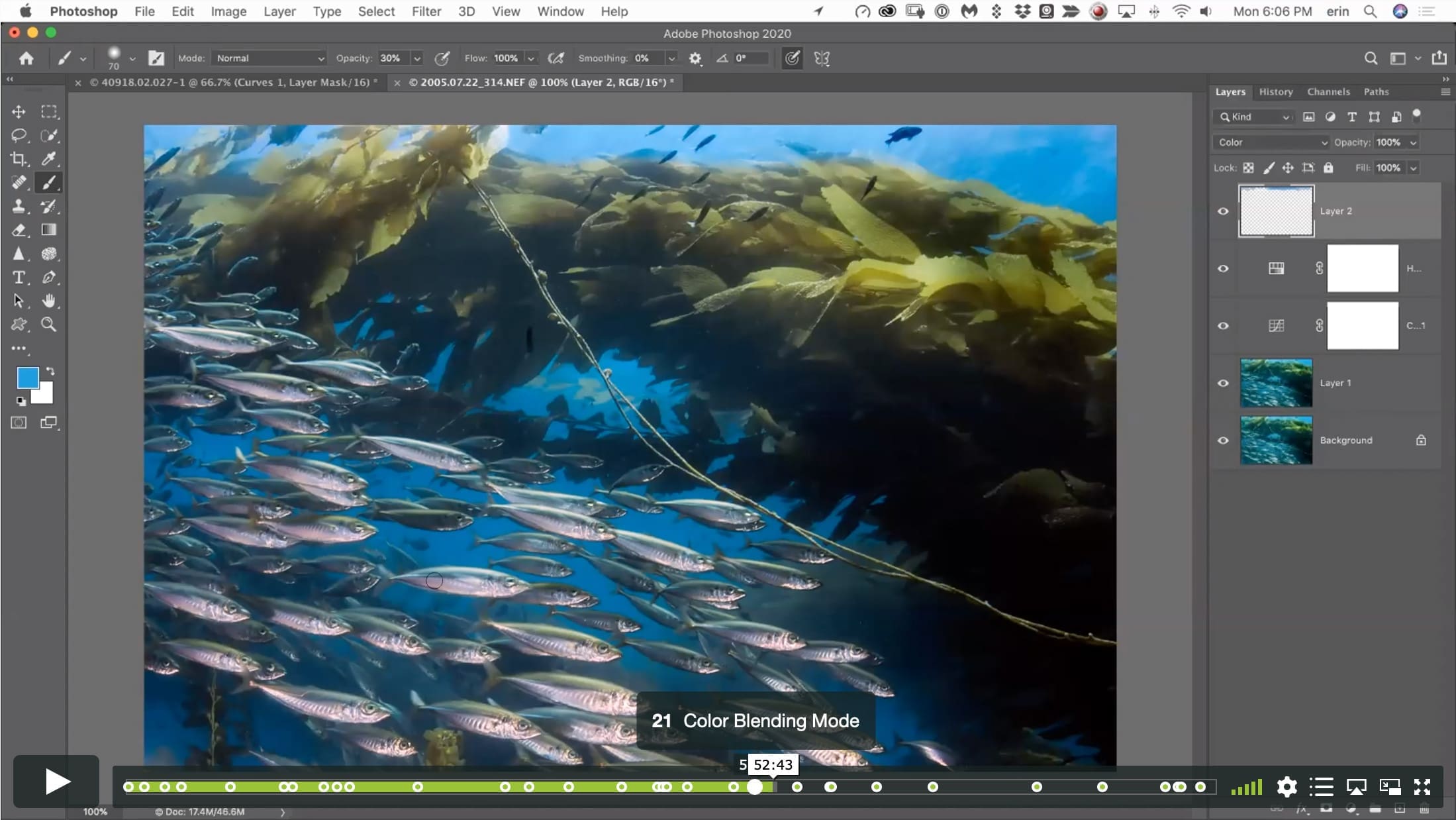Screen dimensions: 1456x820
Task: Select the Gradient tool
Action: pyautogui.click(x=49, y=230)
